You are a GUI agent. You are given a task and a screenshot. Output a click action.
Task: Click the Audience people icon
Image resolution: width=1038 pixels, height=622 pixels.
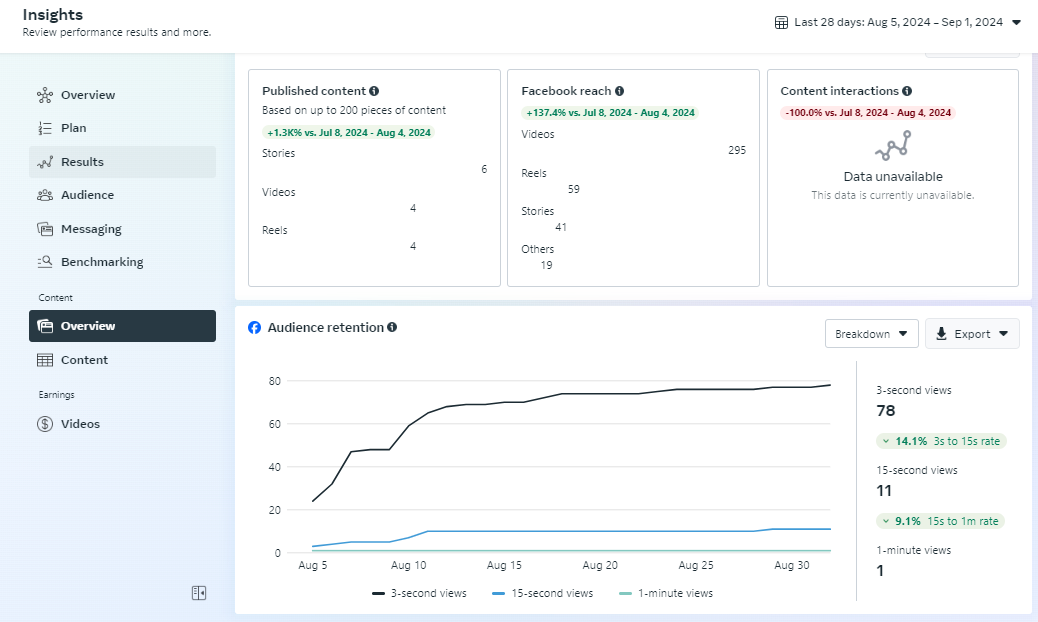click(x=45, y=195)
